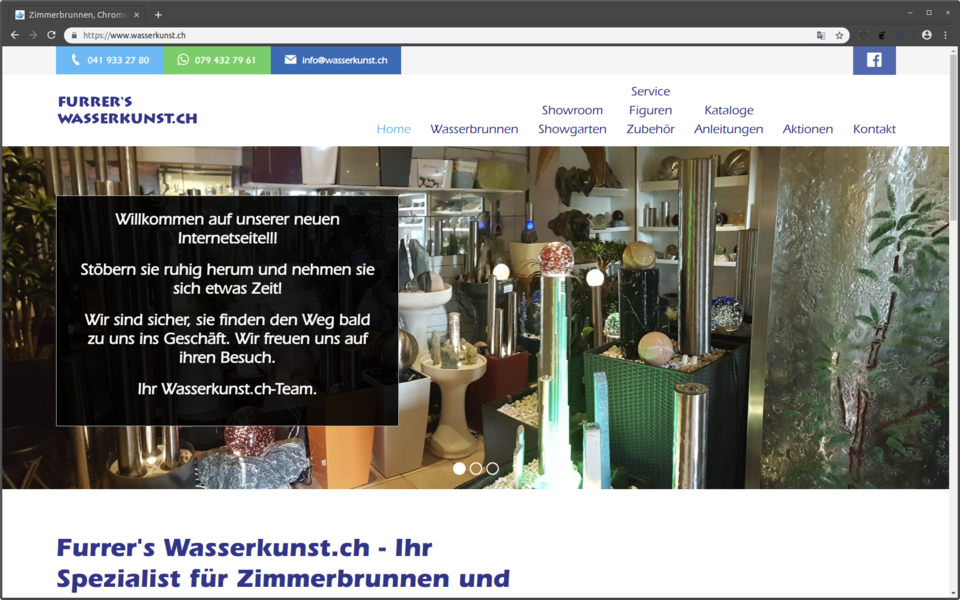
Task: Bookmark this page with the star icon
Action: 839,36
